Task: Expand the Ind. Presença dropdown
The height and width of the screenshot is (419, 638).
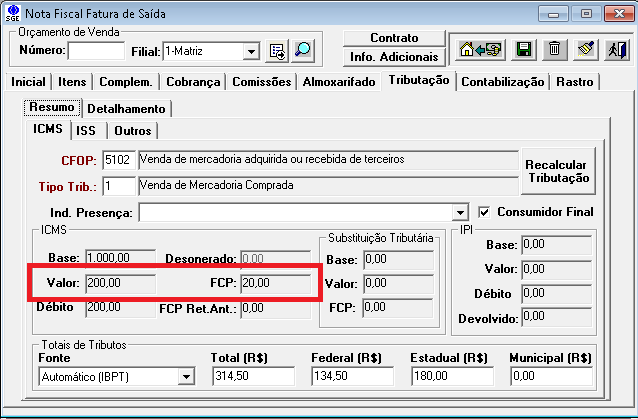Action: [x=460, y=213]
